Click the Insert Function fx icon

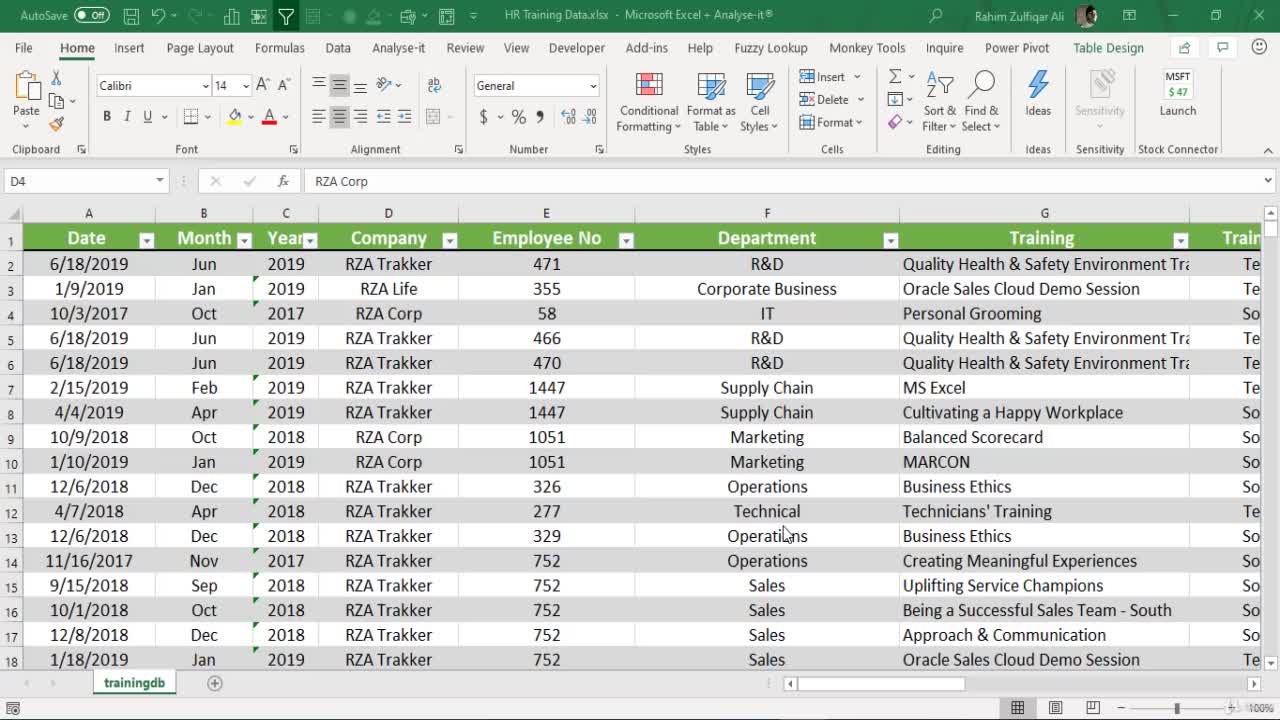(x=283, y=181)
